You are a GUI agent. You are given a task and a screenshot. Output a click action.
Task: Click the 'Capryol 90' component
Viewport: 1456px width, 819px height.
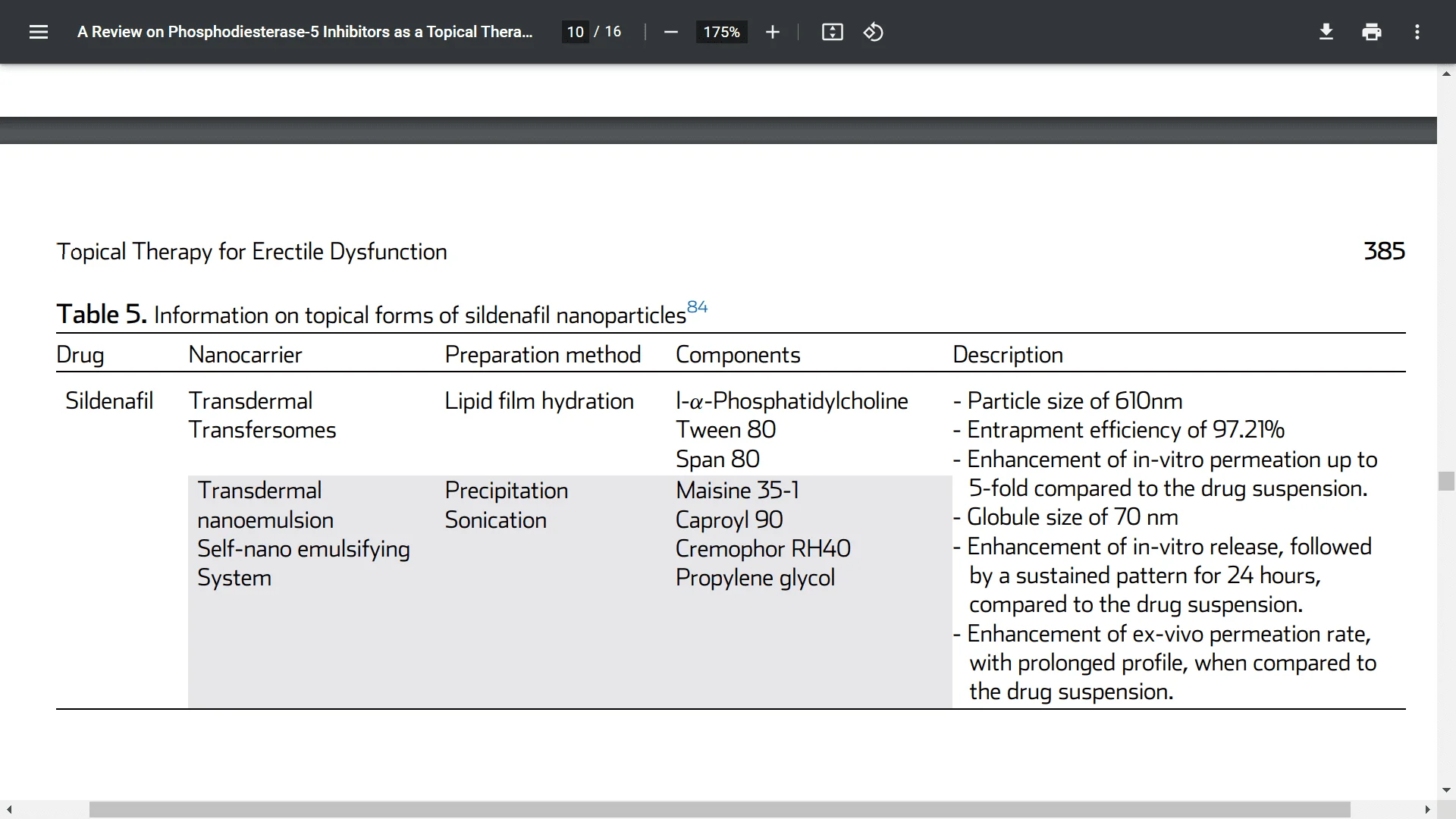pyautogui.click(x=730, y=519)
